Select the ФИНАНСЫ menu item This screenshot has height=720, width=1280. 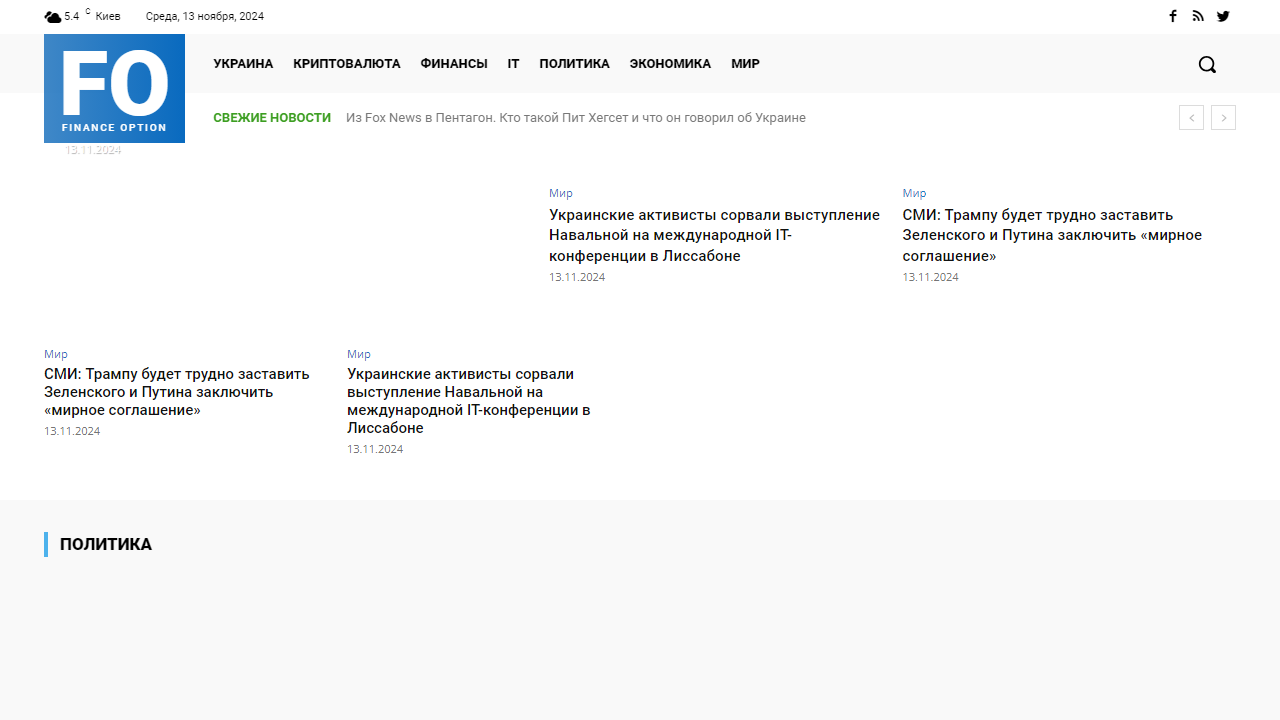453,63
